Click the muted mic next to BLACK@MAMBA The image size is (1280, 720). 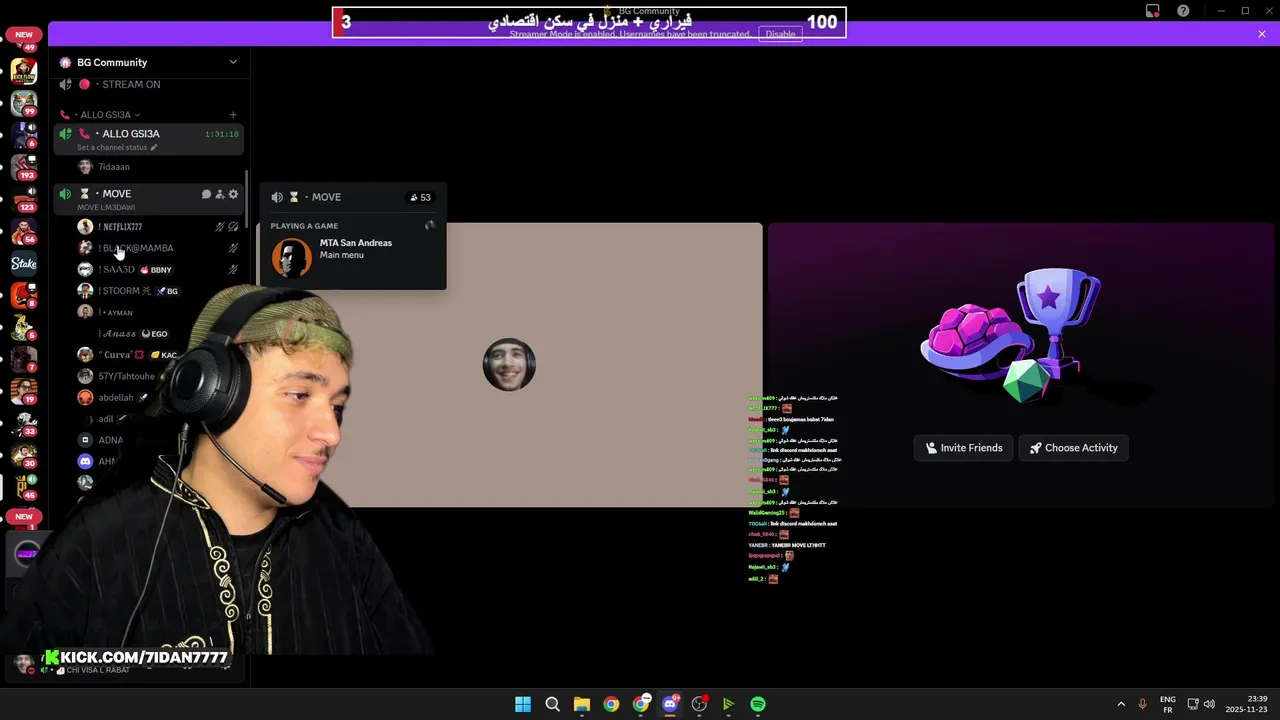point(233,248)
